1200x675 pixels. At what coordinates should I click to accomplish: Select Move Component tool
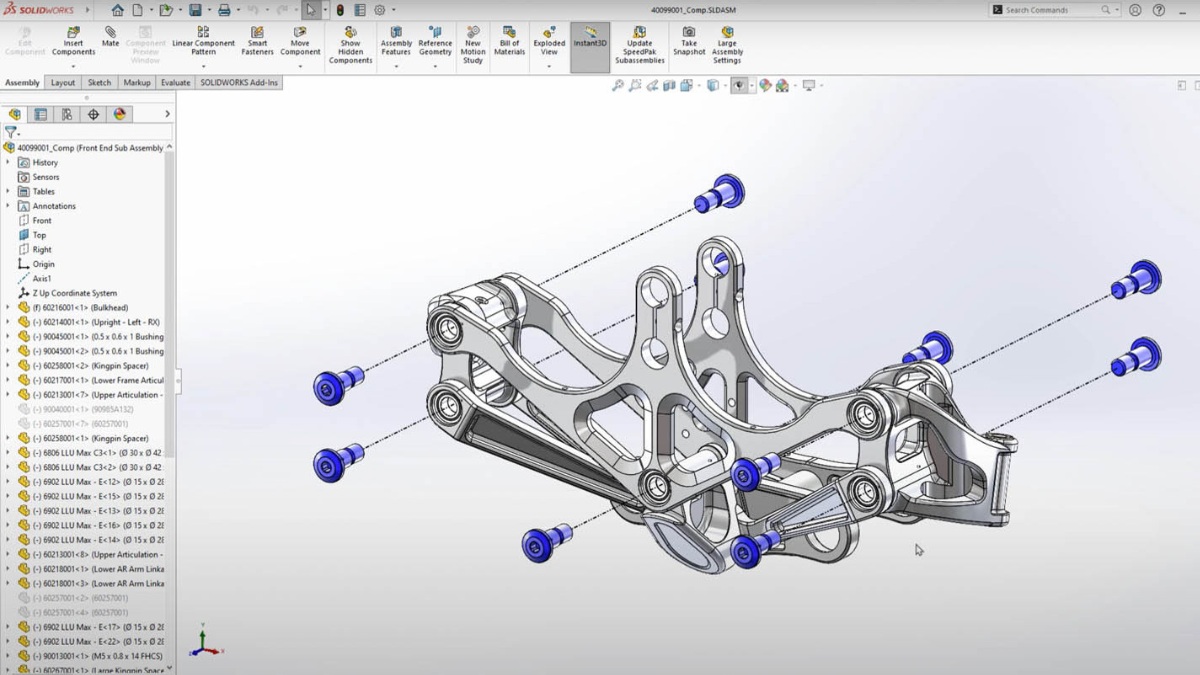300,42
